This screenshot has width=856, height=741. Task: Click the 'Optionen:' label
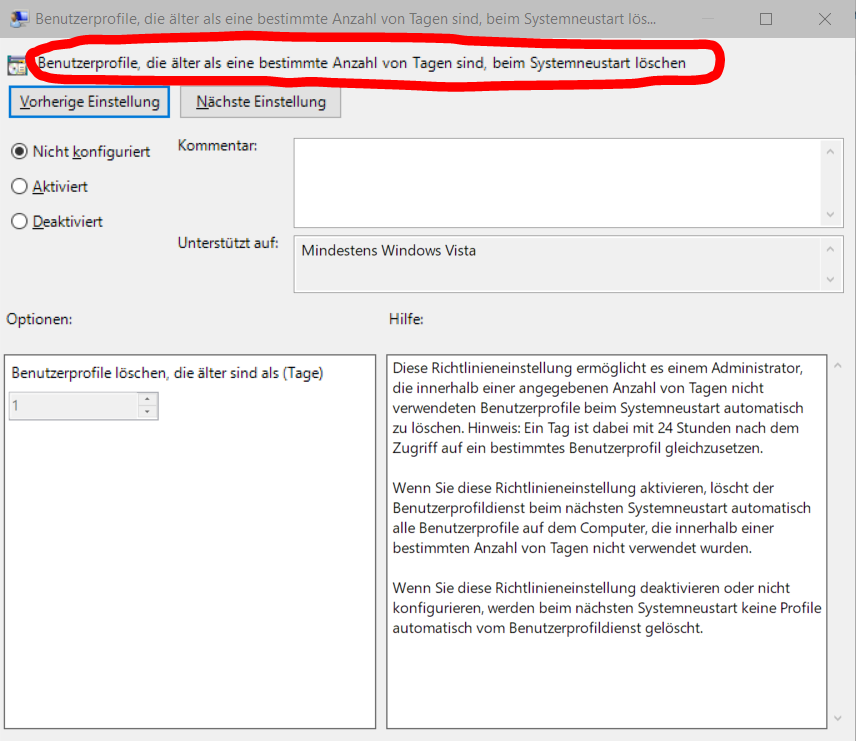tap(39, 319)
